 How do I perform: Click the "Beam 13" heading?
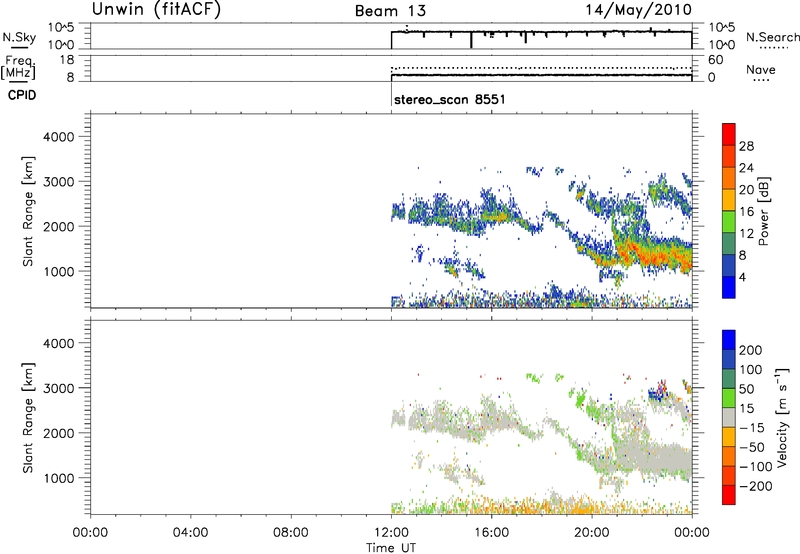(390, 11)
